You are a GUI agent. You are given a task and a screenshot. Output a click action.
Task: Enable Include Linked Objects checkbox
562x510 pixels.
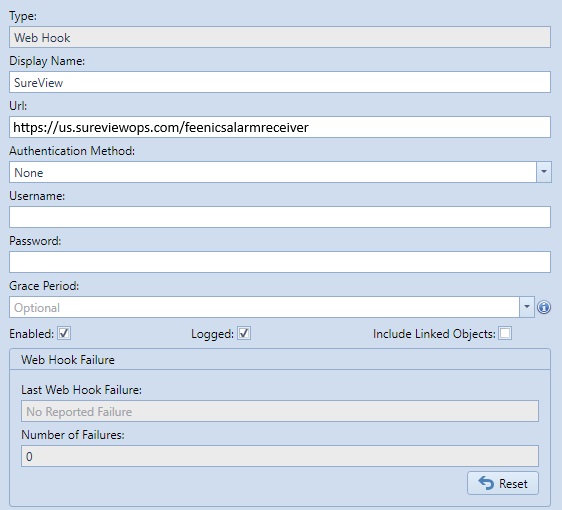click(x=505, y=333)
